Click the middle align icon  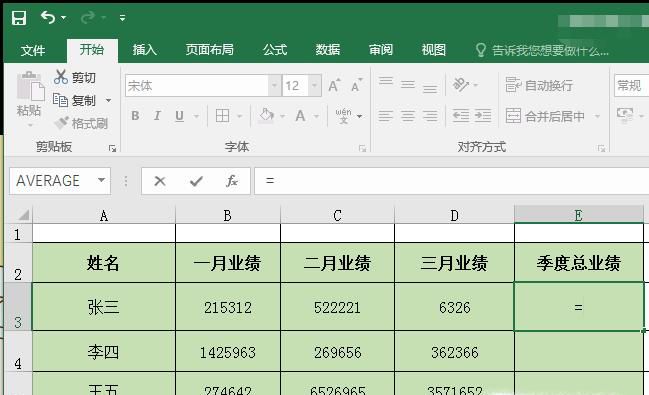pos(408,84)
